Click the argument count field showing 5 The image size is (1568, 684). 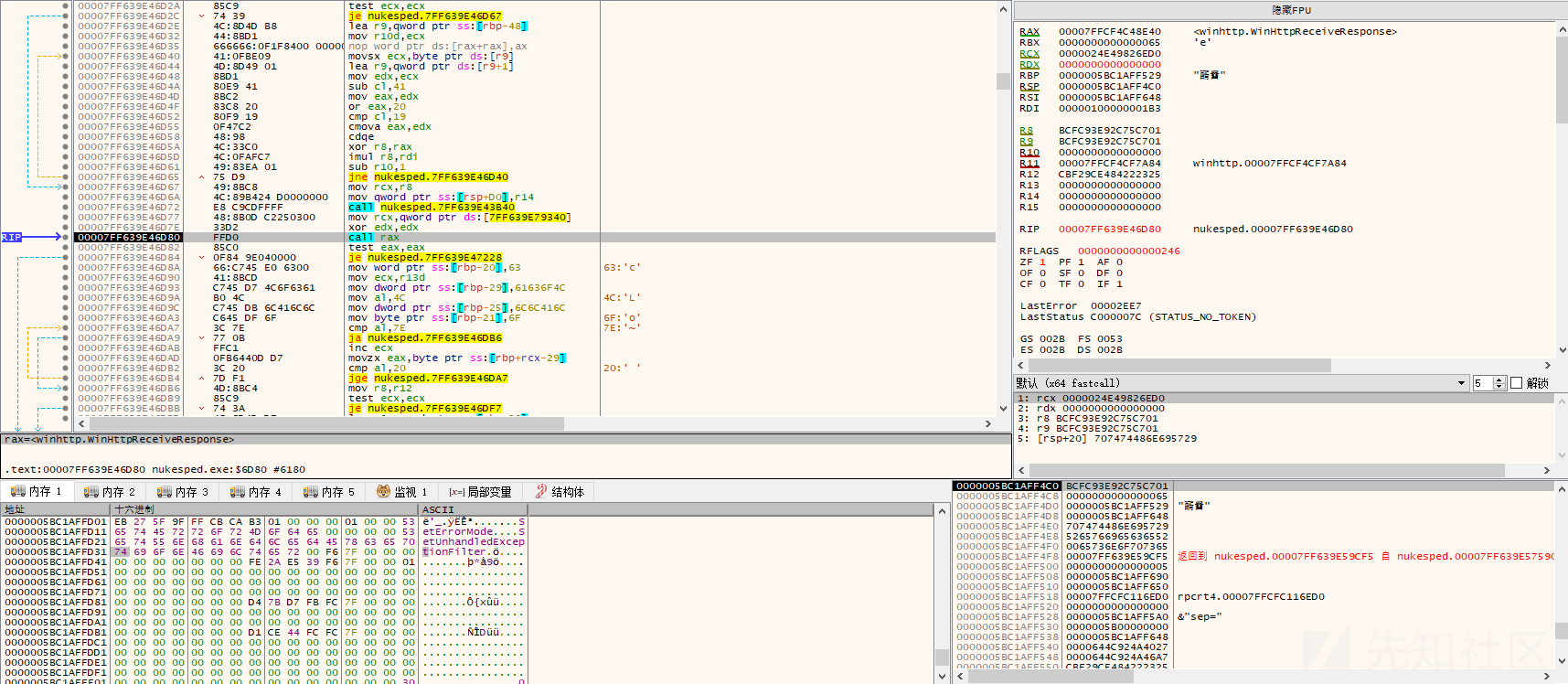click(x=1483, y=383)
